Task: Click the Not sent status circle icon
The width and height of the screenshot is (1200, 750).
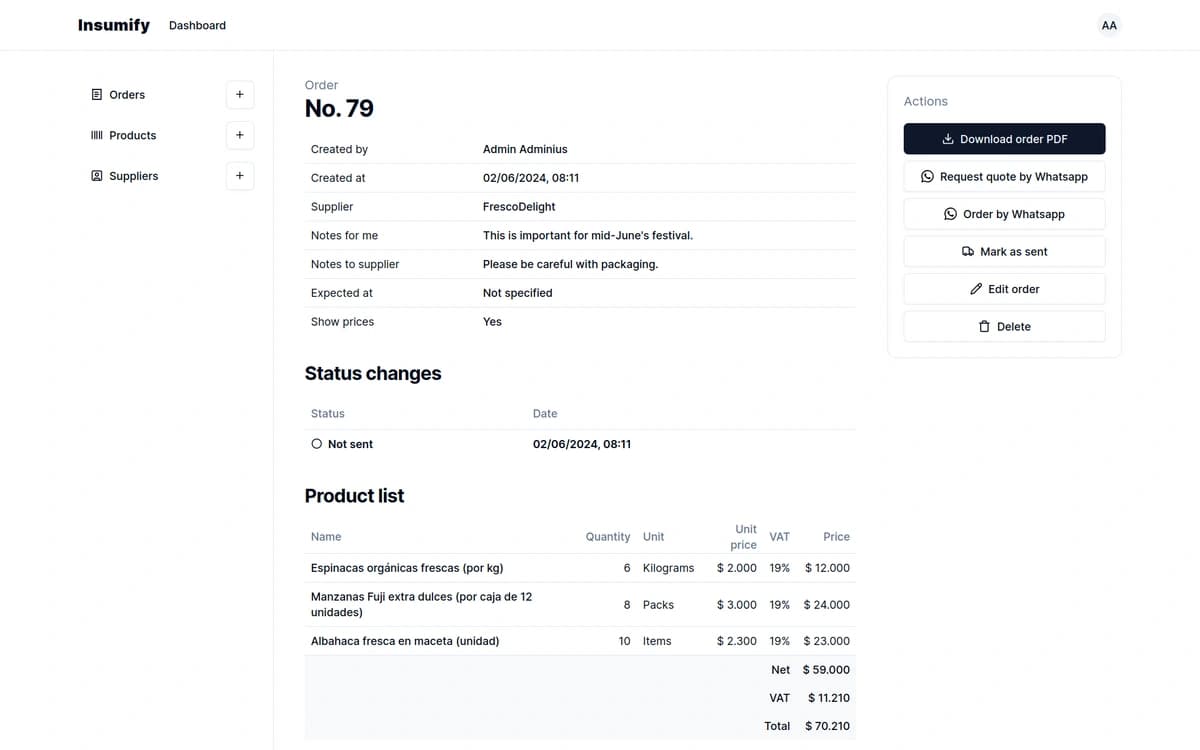Action: click(x=317, y=443)
